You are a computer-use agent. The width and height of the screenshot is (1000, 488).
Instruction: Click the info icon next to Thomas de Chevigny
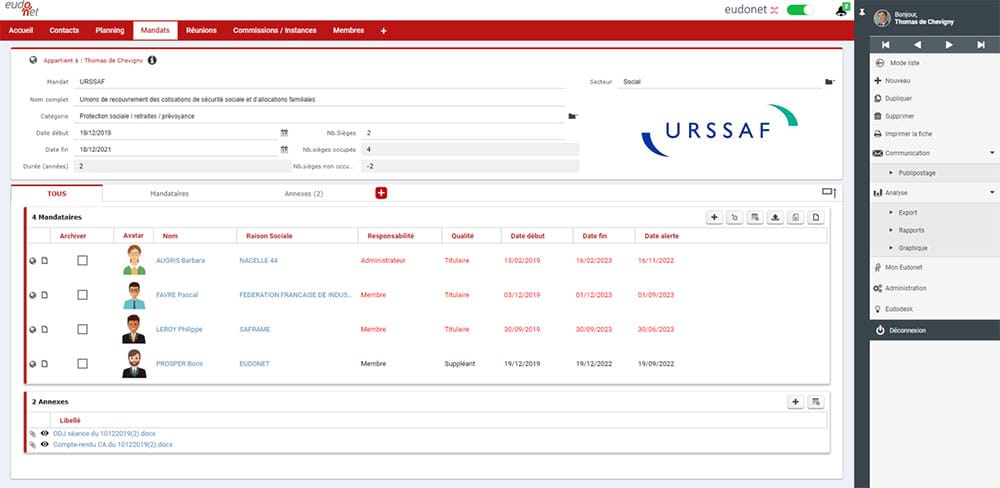point(152,60)
